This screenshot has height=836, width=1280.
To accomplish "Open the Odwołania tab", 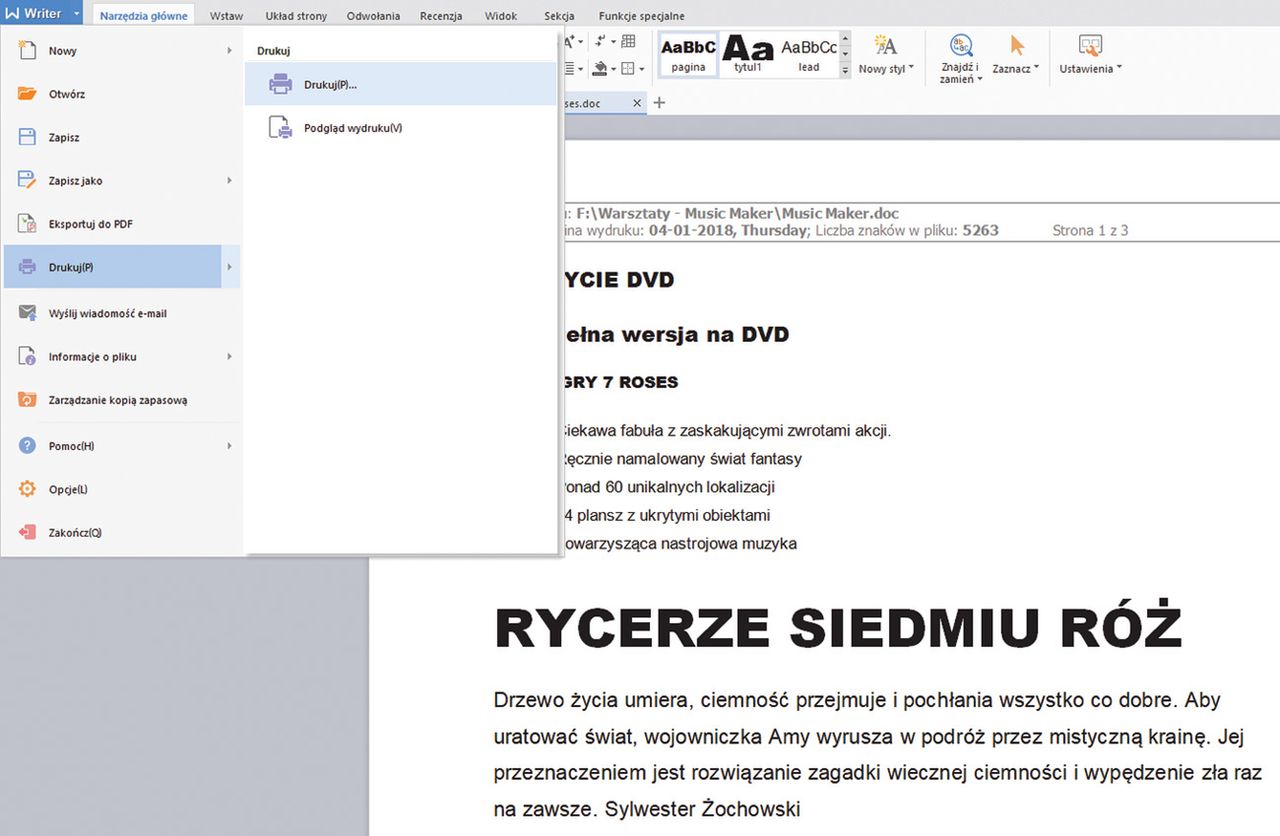I will 374,16.
